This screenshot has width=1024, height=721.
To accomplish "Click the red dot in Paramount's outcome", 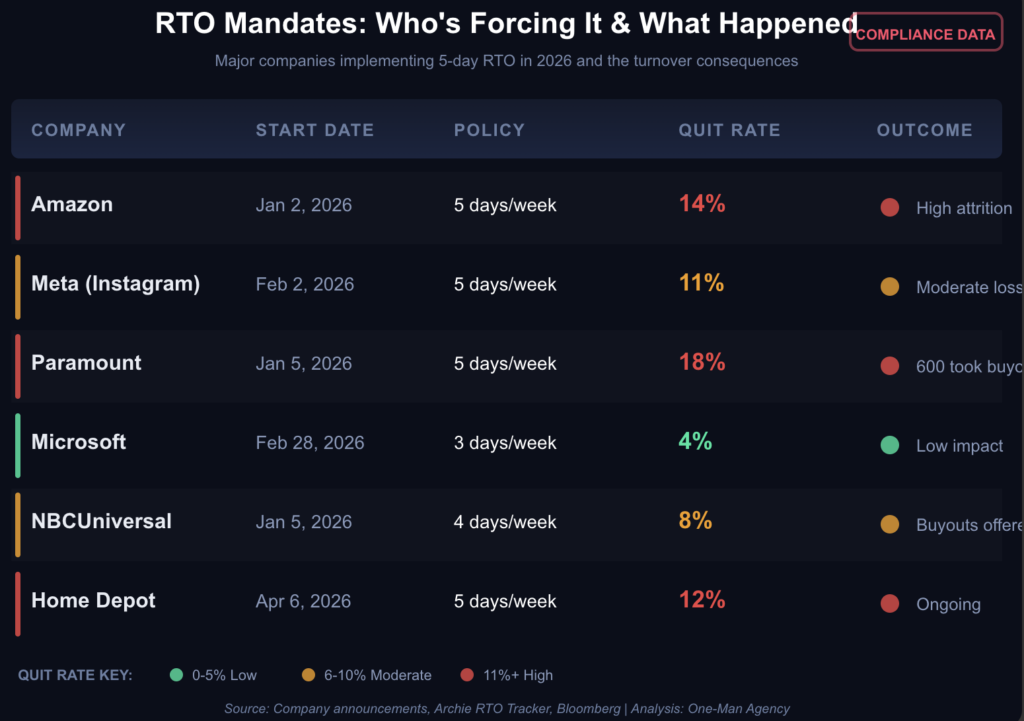I will pos(889,366).
